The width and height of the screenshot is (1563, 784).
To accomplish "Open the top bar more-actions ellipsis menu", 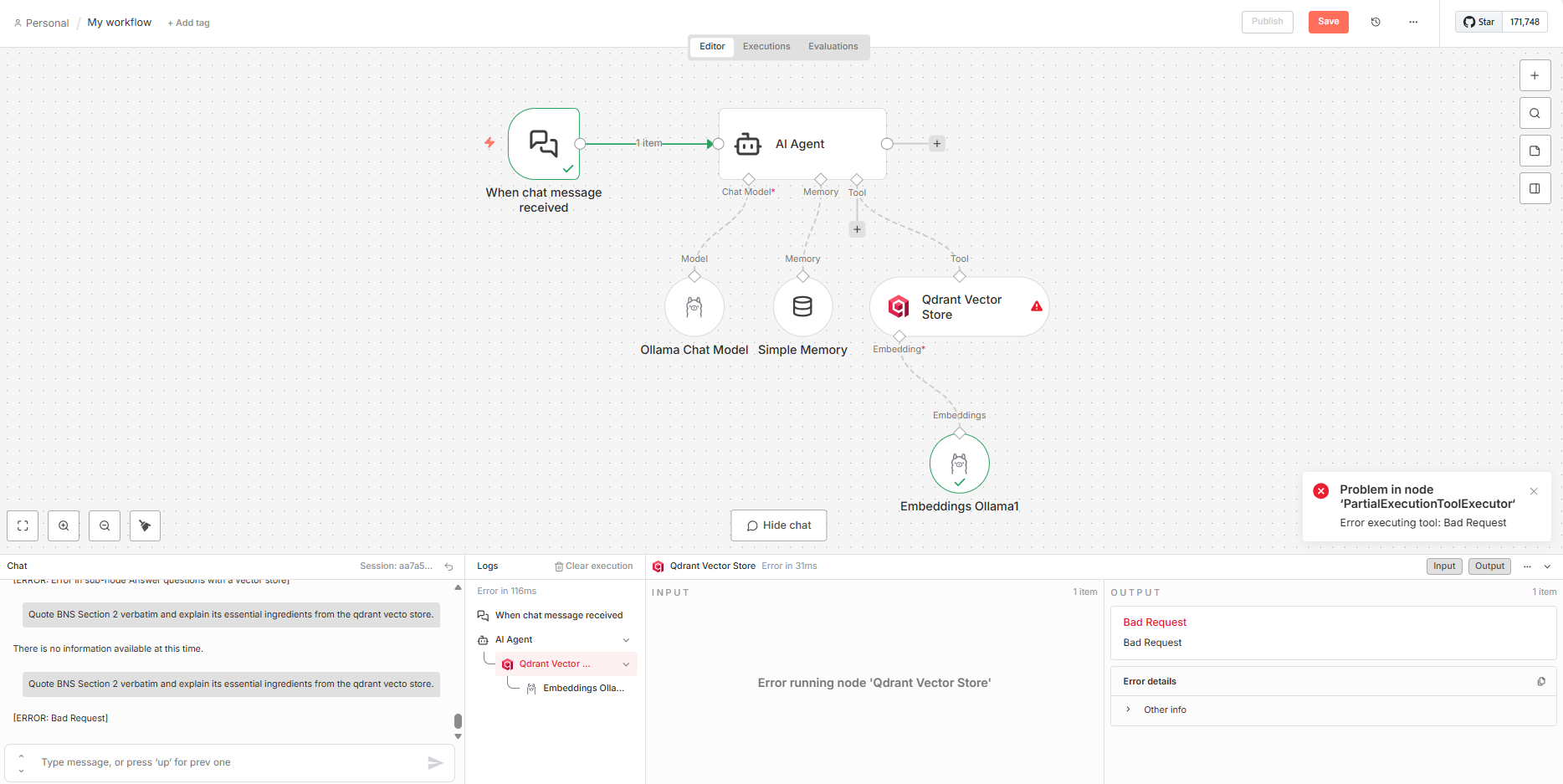I will click(x=1413, y=22).
